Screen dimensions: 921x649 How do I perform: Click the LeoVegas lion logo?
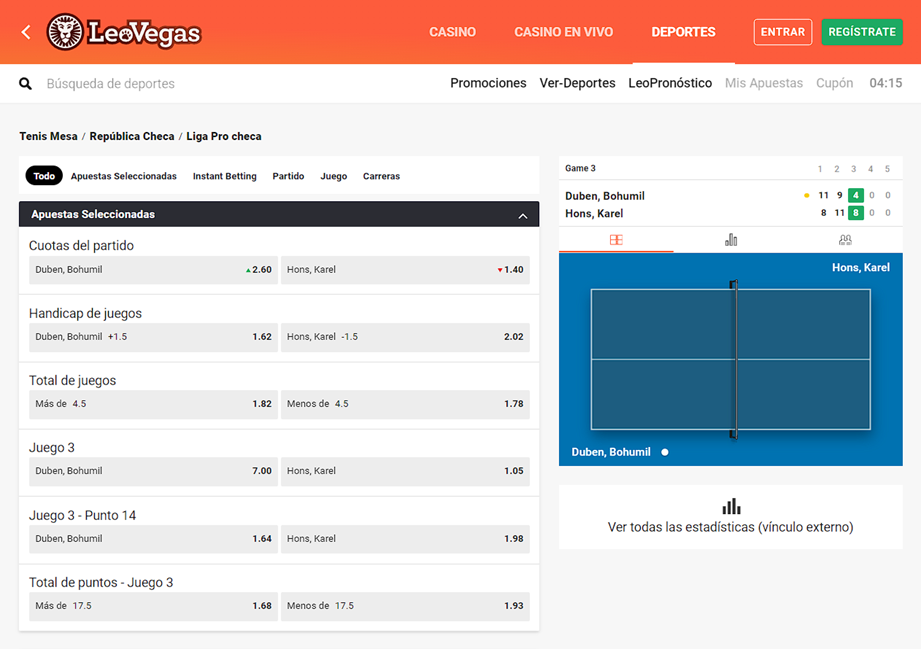[x=65, y=33]
